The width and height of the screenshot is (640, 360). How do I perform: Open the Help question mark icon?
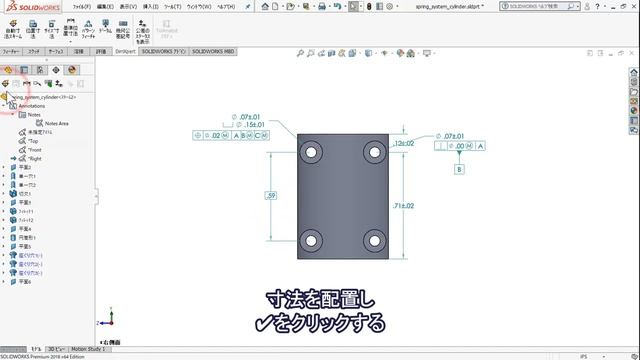pyautogui.click(x=597, y=7)
